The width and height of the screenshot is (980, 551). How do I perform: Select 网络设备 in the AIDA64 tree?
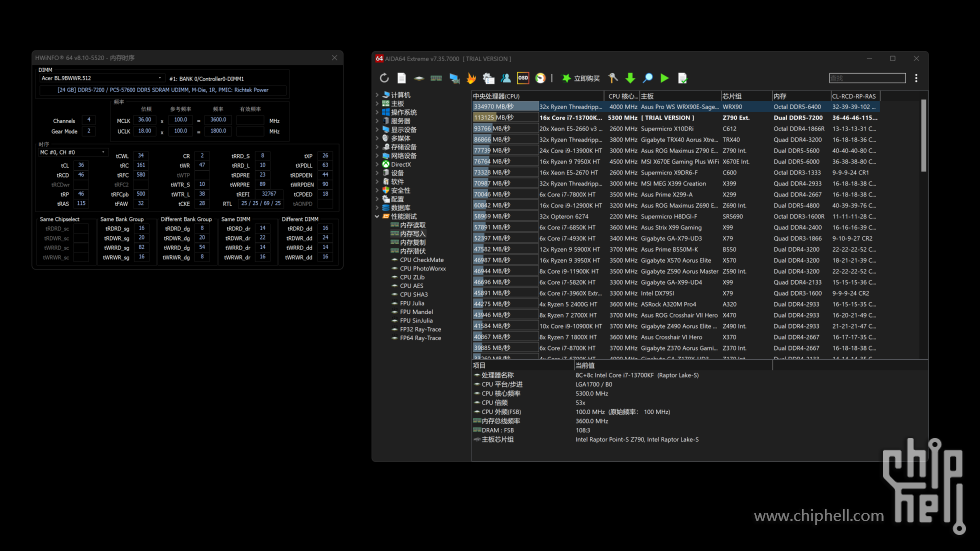pos(404,156)
